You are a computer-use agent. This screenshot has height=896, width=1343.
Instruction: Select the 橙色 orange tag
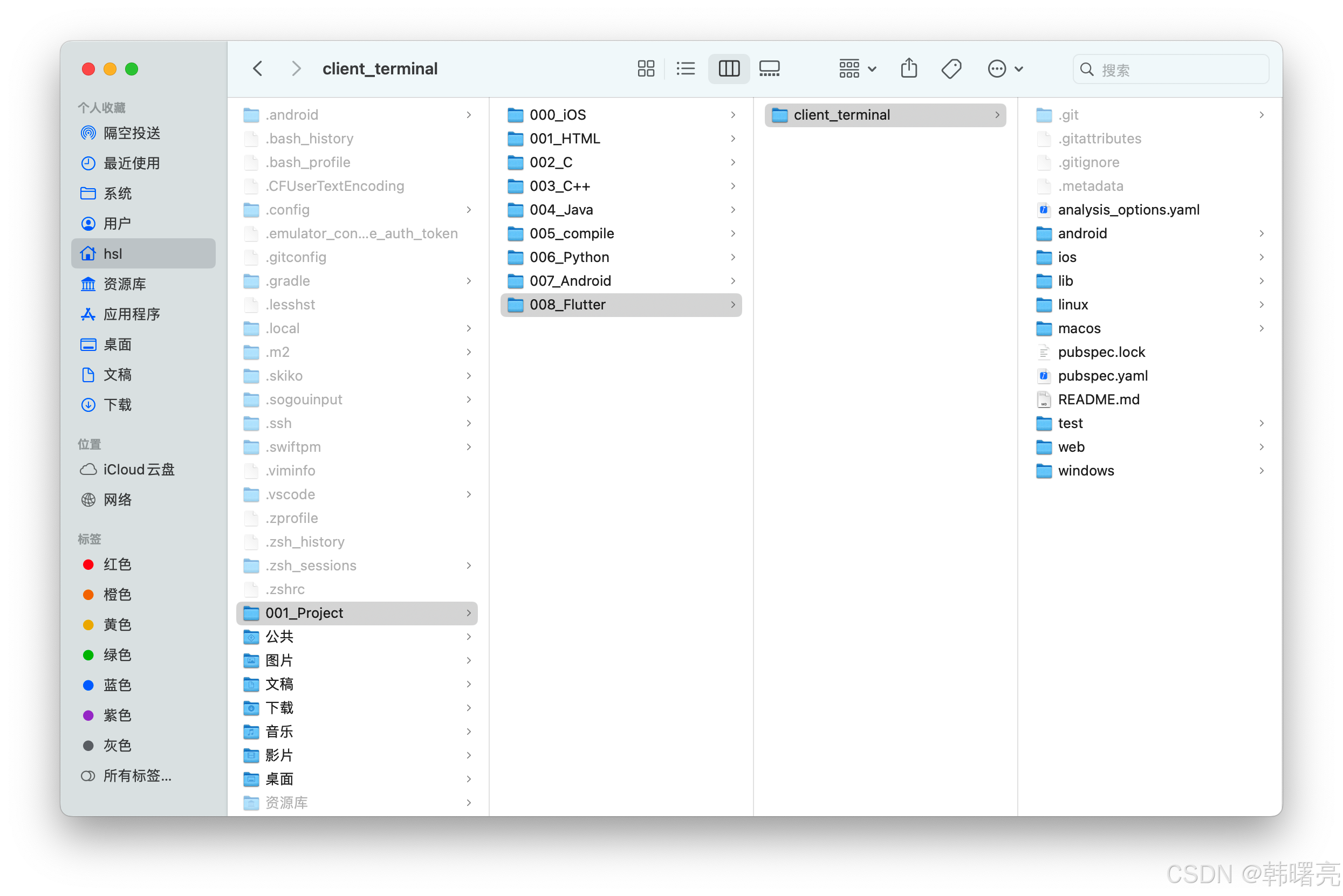click(143, 595)
